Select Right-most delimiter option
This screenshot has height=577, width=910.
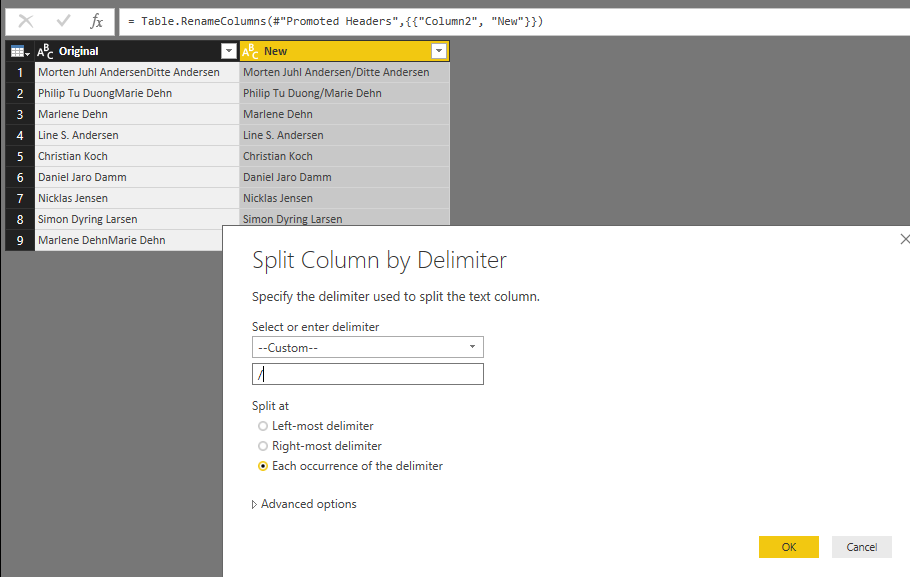[320, 446]
